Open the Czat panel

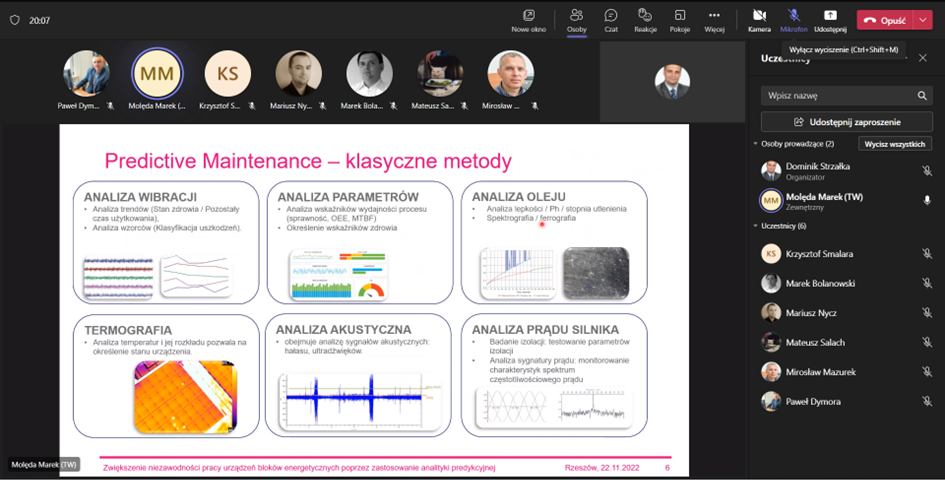coord(610,19)
